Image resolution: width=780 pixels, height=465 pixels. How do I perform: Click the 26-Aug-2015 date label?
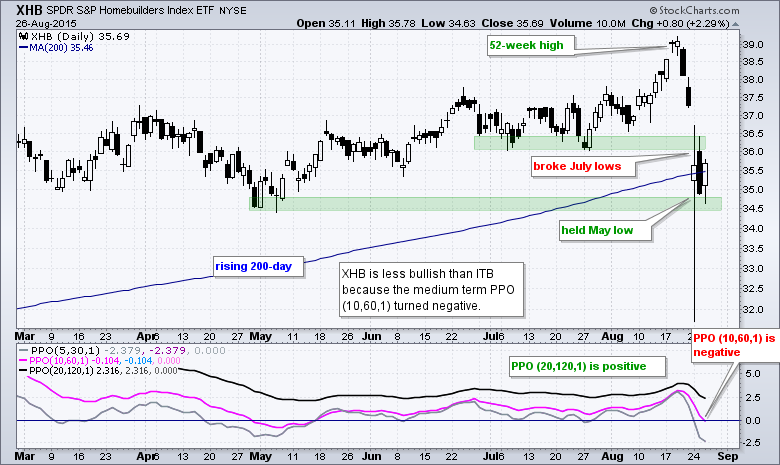46,24
